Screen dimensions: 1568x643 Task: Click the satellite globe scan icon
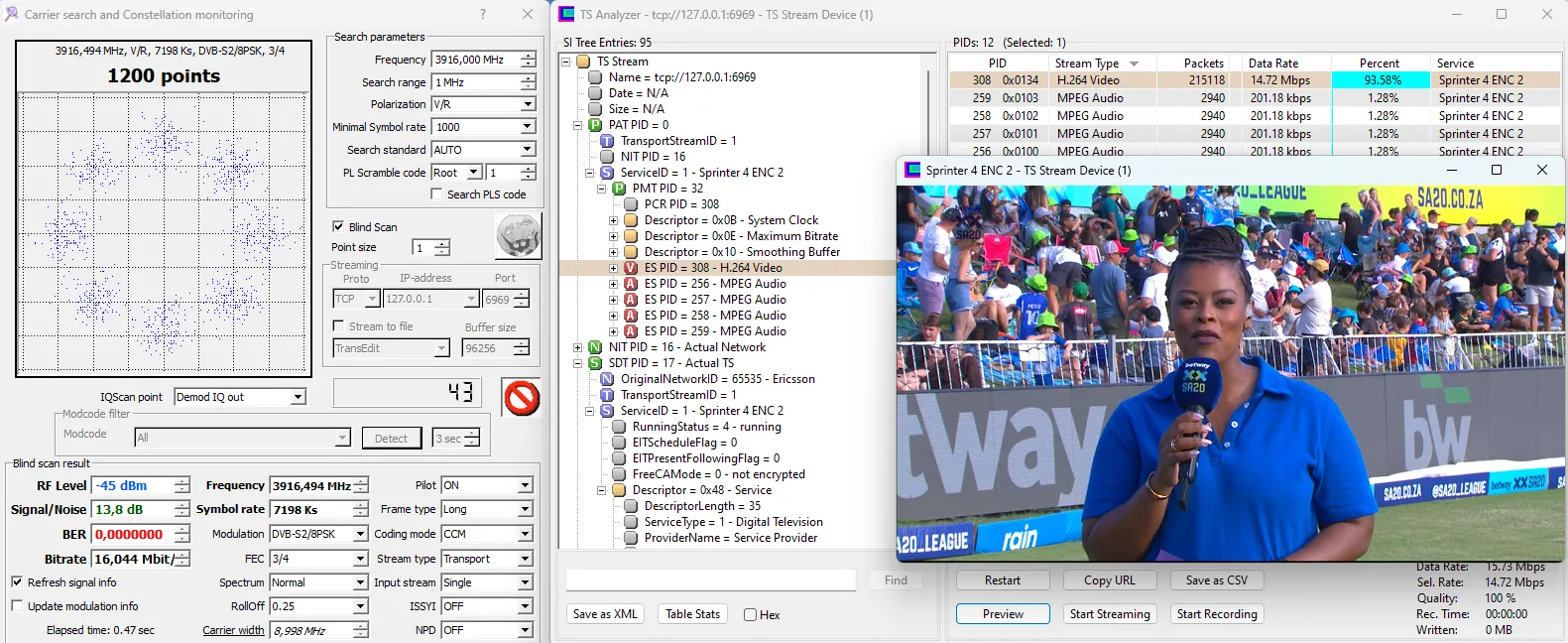pyautogui.click(x=518, y=236)
